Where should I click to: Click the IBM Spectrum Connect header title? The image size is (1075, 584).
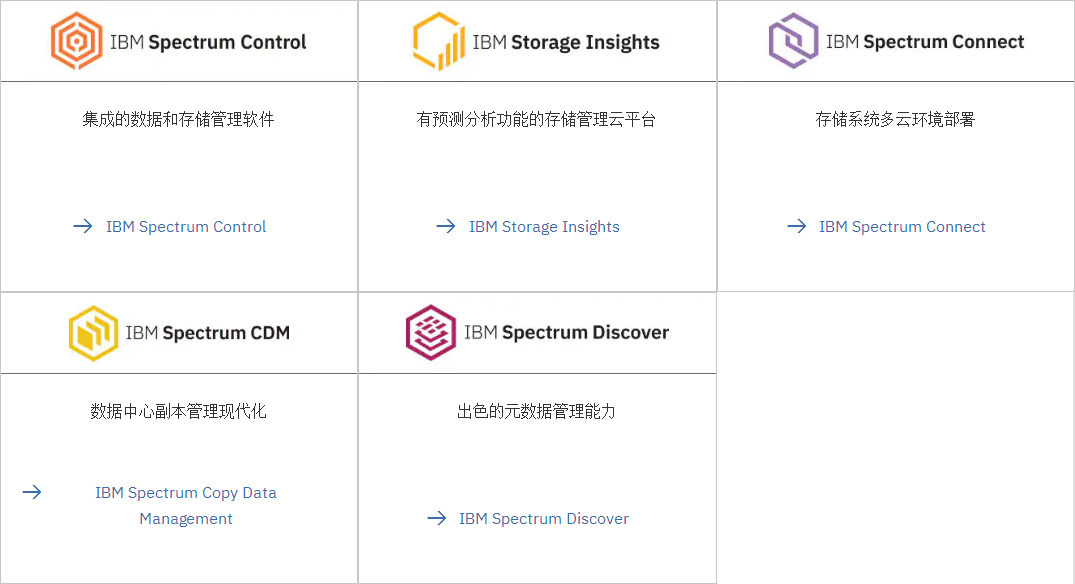(x=925, y=42)
